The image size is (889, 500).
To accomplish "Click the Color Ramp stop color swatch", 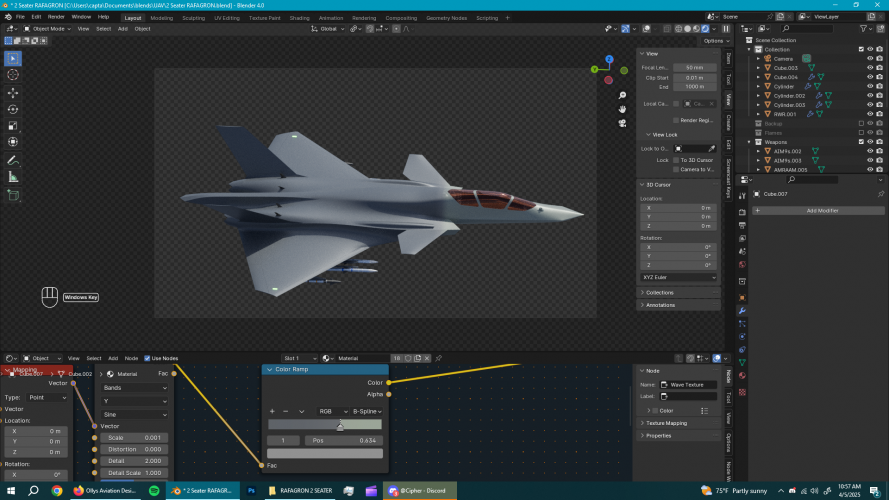I will point(325,454).
